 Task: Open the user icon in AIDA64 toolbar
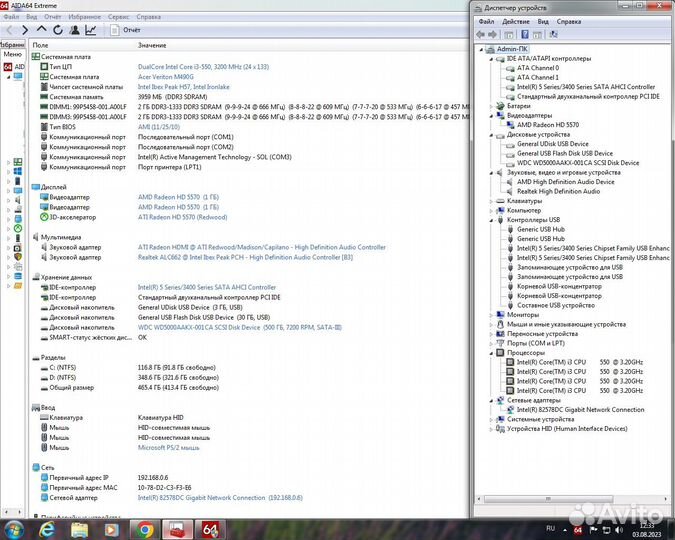[x=74, y=30]
